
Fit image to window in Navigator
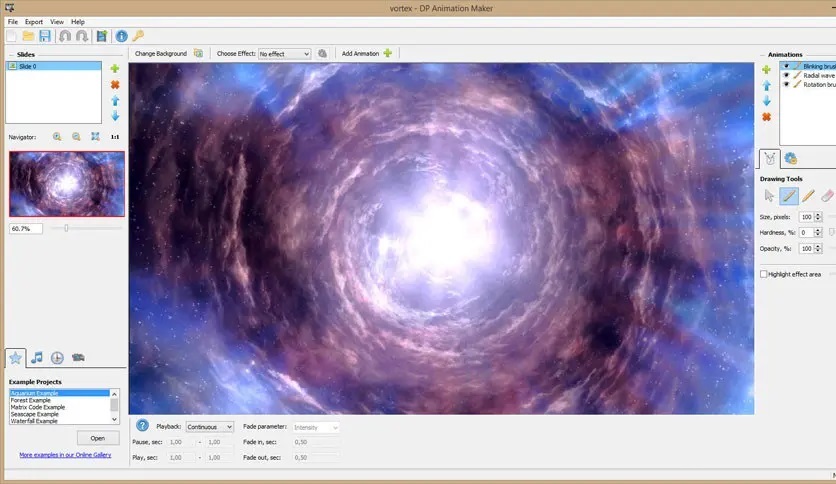pos(95,137)
